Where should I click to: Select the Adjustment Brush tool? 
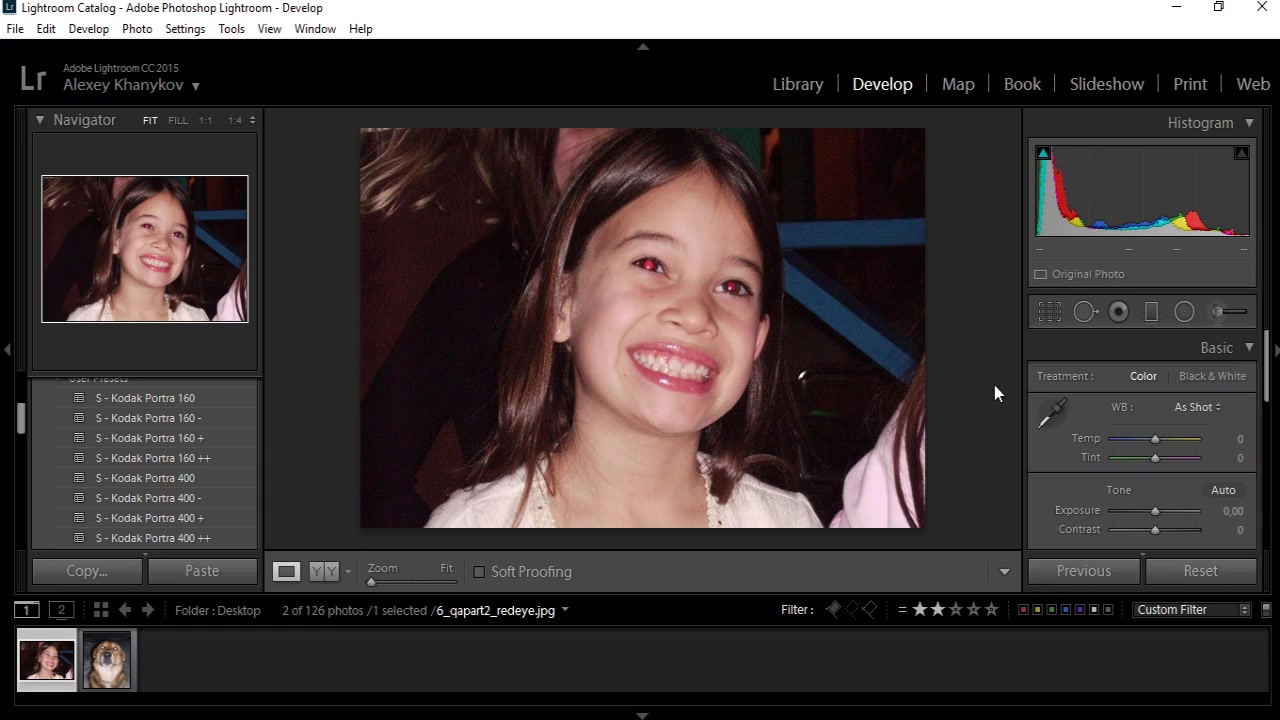pyautogui.click(x=1228, y=312)
